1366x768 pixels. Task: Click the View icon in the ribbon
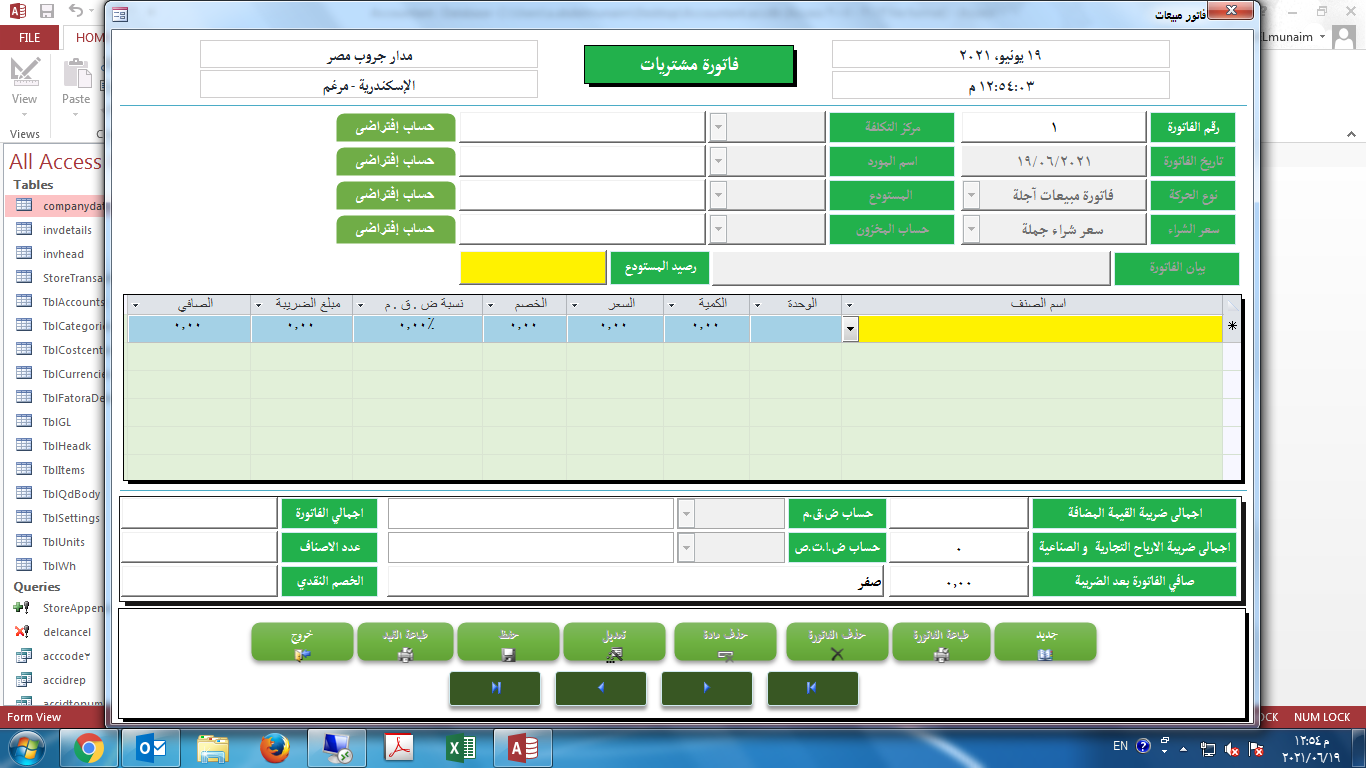(25, 73)
